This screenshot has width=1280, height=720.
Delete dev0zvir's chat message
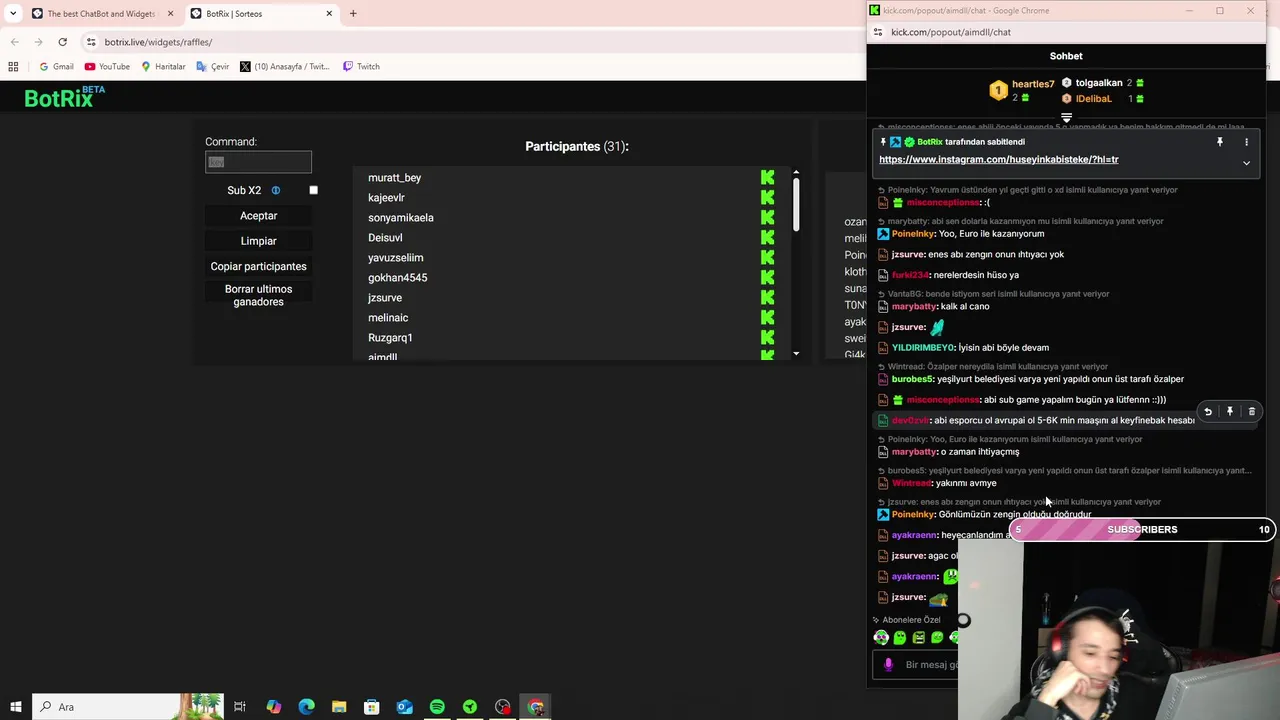pos(1251,412)
